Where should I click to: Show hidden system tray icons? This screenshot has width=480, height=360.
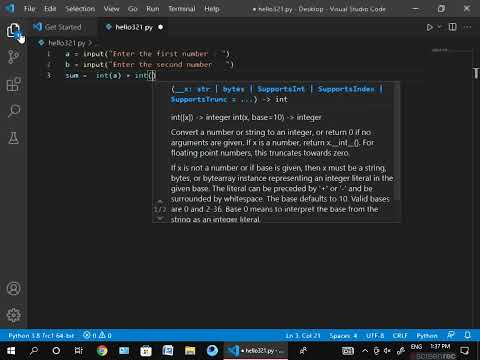(365, 351)
